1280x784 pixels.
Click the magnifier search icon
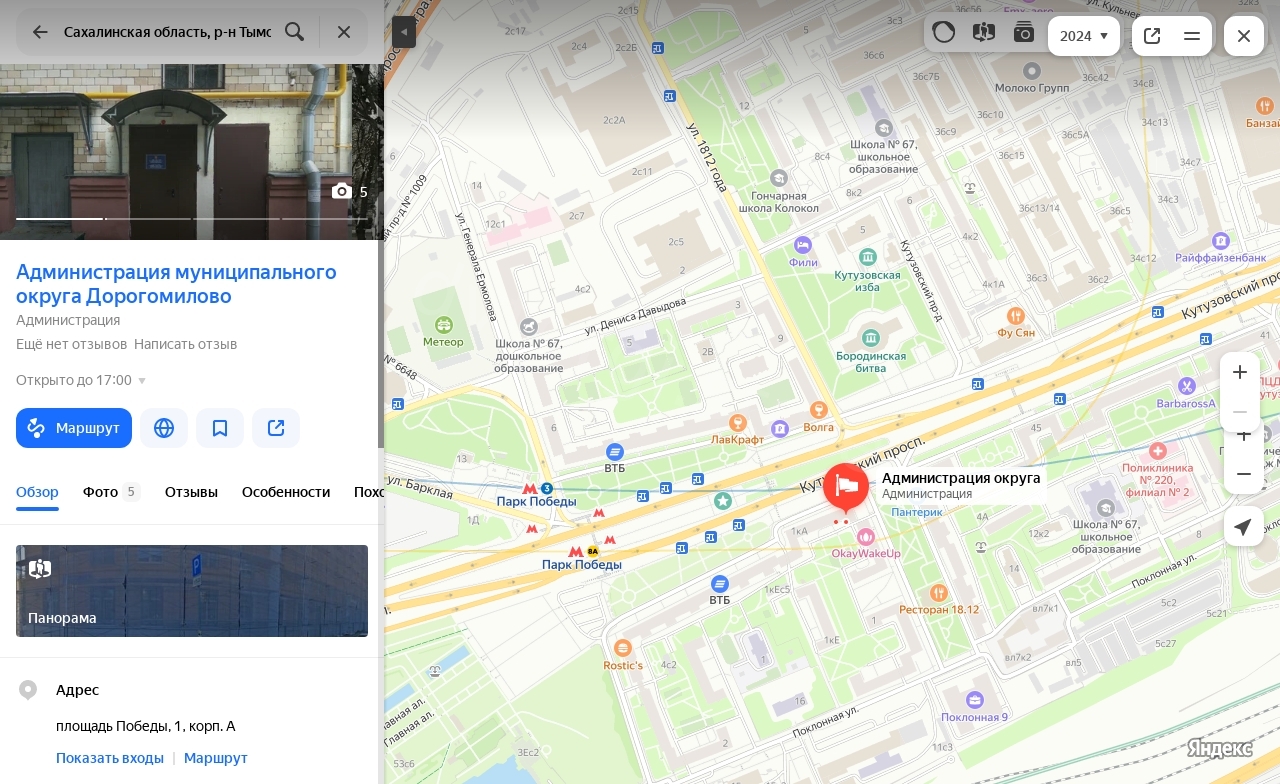click(294, 32)
